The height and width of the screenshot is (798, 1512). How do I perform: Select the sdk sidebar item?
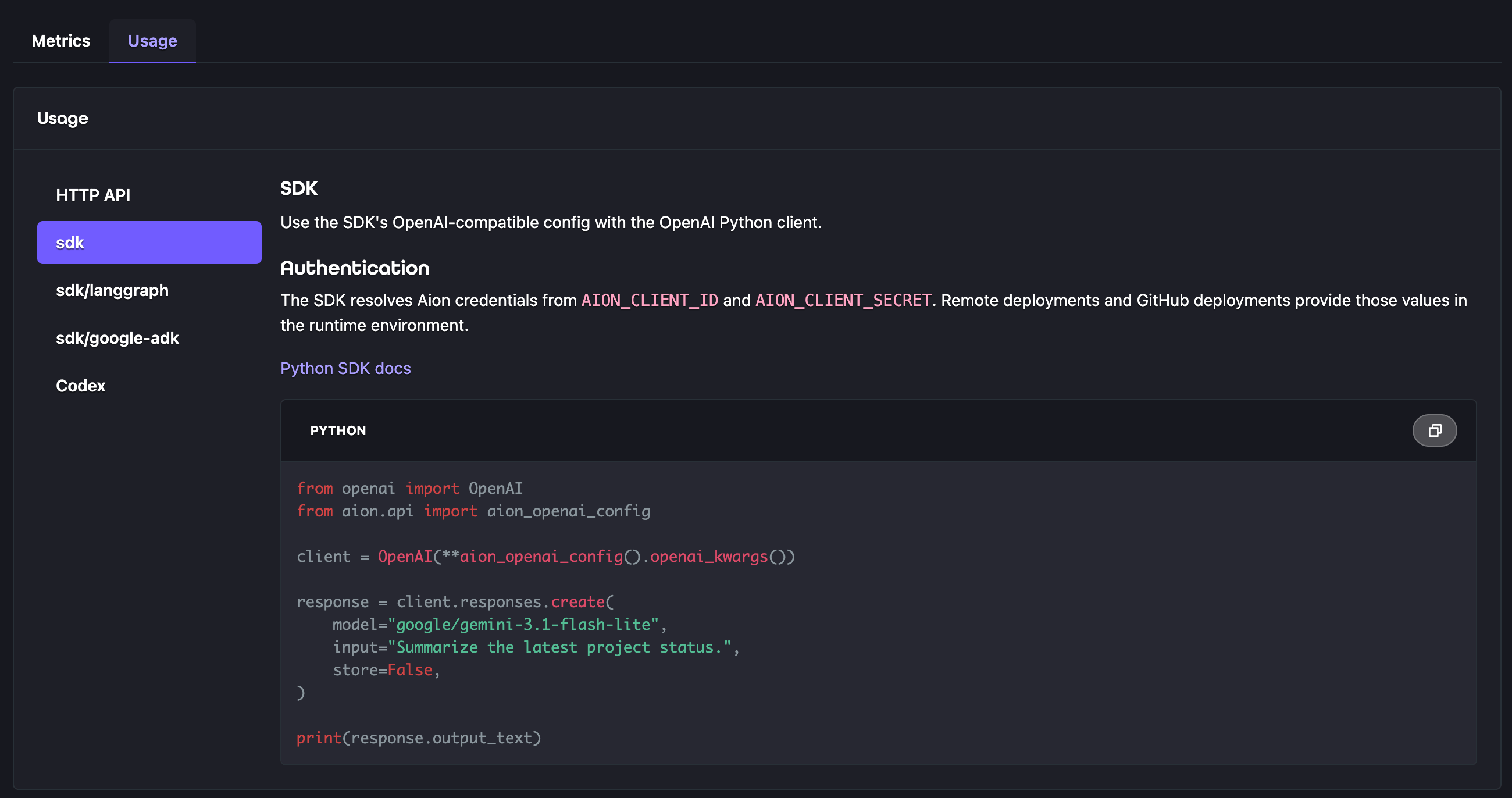tap(149, 243)
